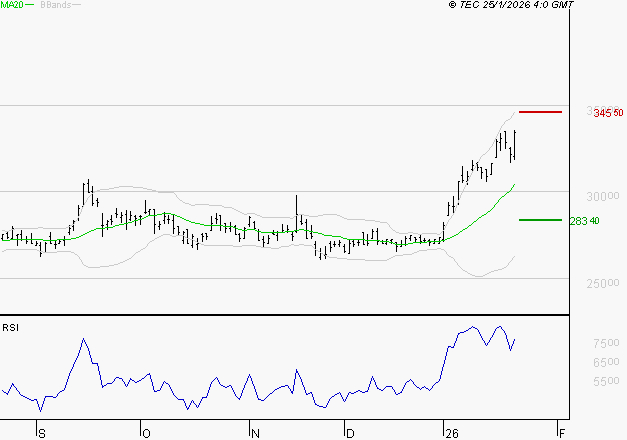Click the F month marker on time axis
The image size is (627, 440).
562,434
